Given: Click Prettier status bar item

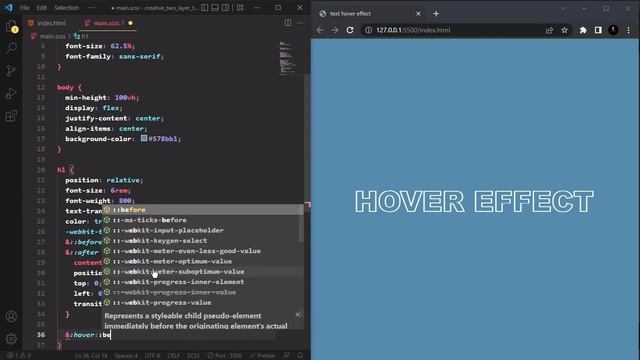Looking at the screenshot, I should tap(262, 356).
